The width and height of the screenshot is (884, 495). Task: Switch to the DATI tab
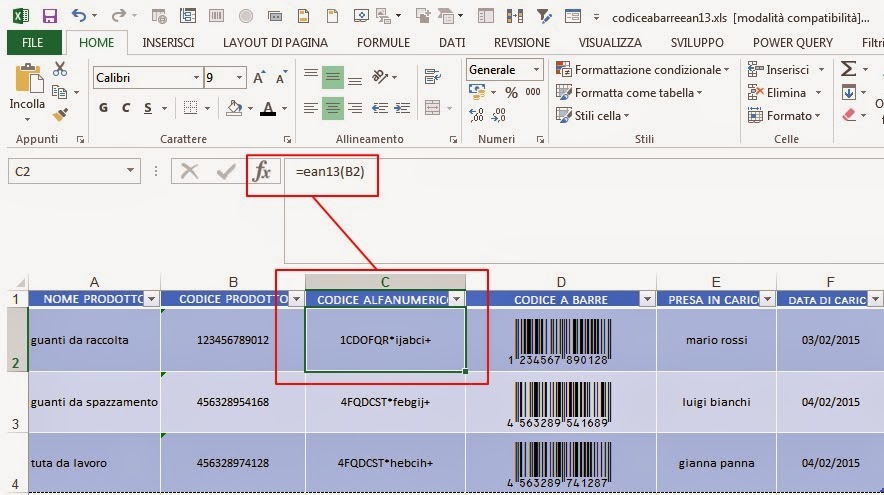(452, 43)
